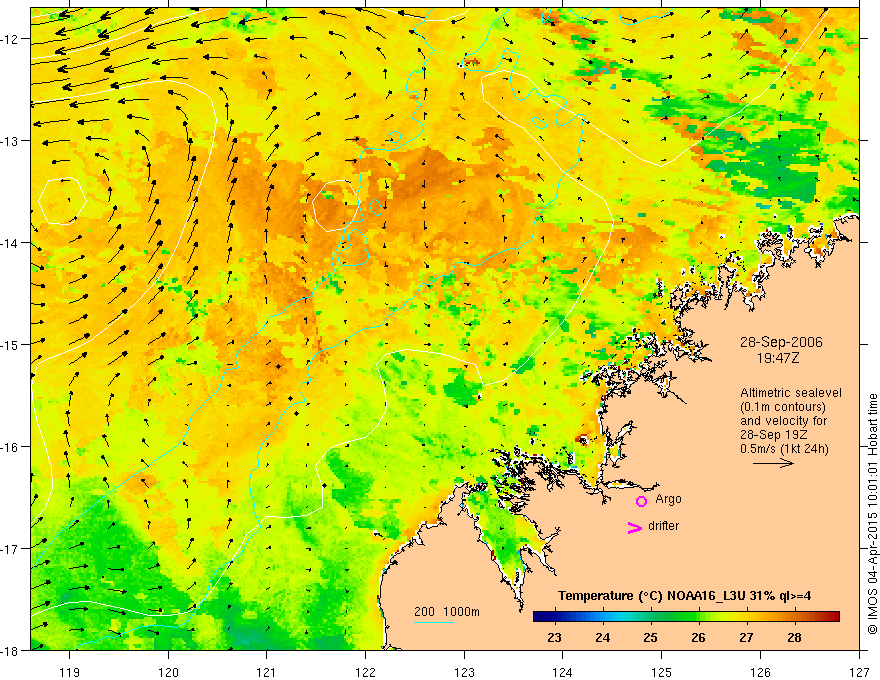The height and width of the screenshot is (680, 880).
Task: Click the cyan 200 1000m depth contour line sample
Action: (434, 622)
